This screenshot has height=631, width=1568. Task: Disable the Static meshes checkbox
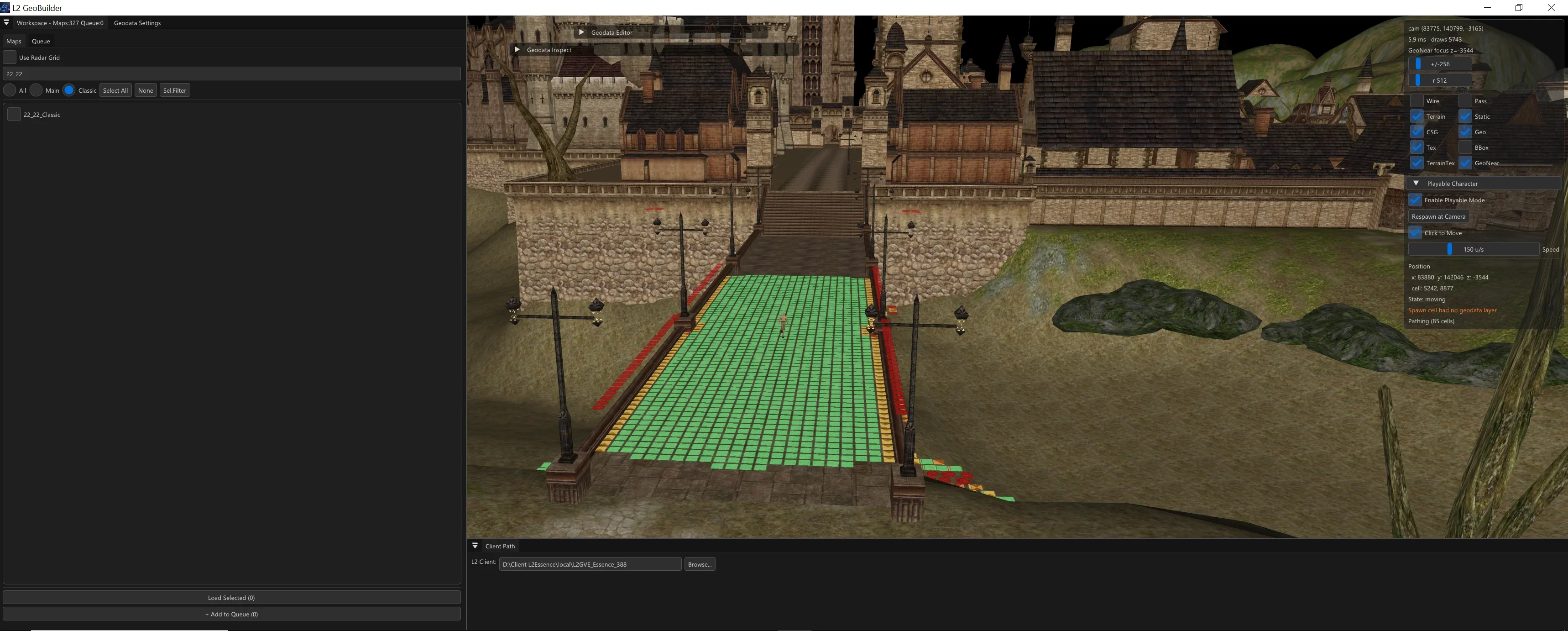coord(1465,116)
